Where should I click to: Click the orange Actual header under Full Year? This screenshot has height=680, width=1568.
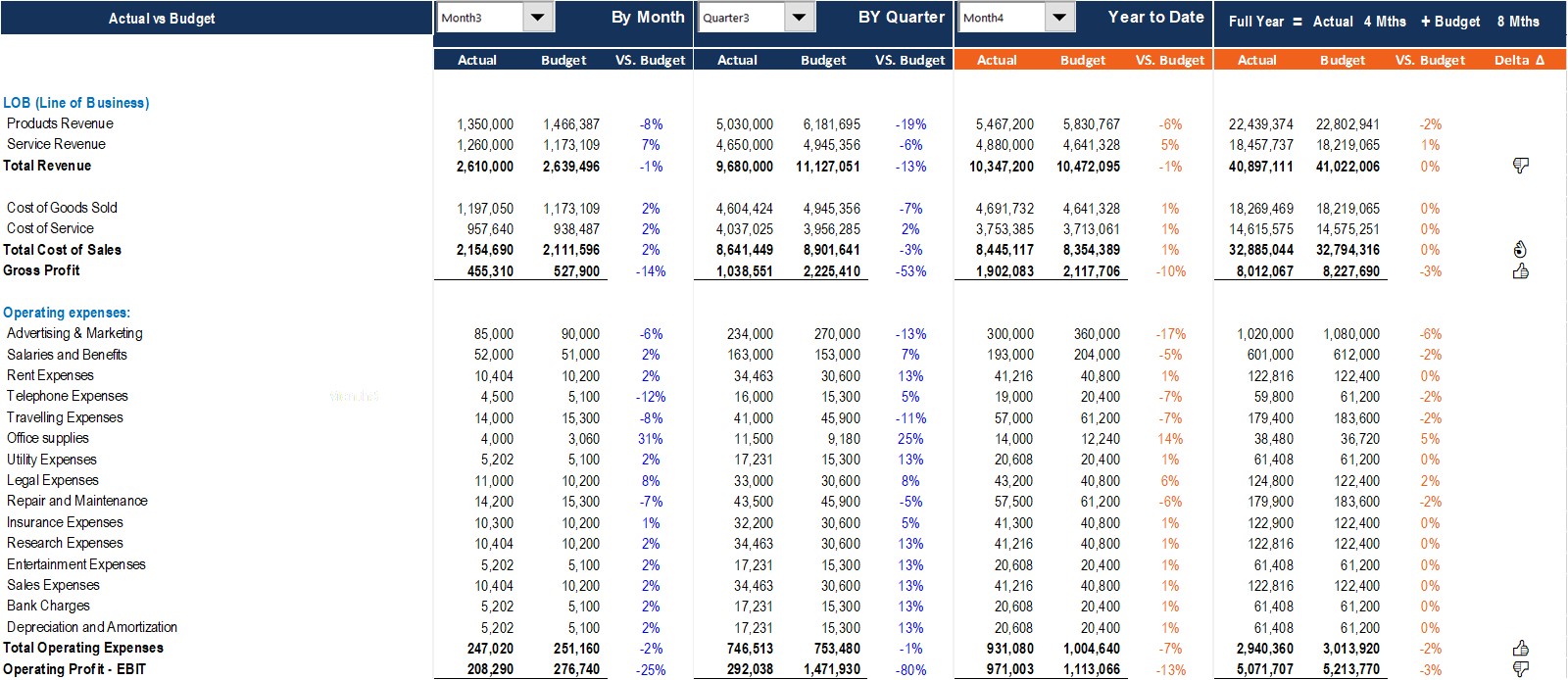(x=1257, y=60)
